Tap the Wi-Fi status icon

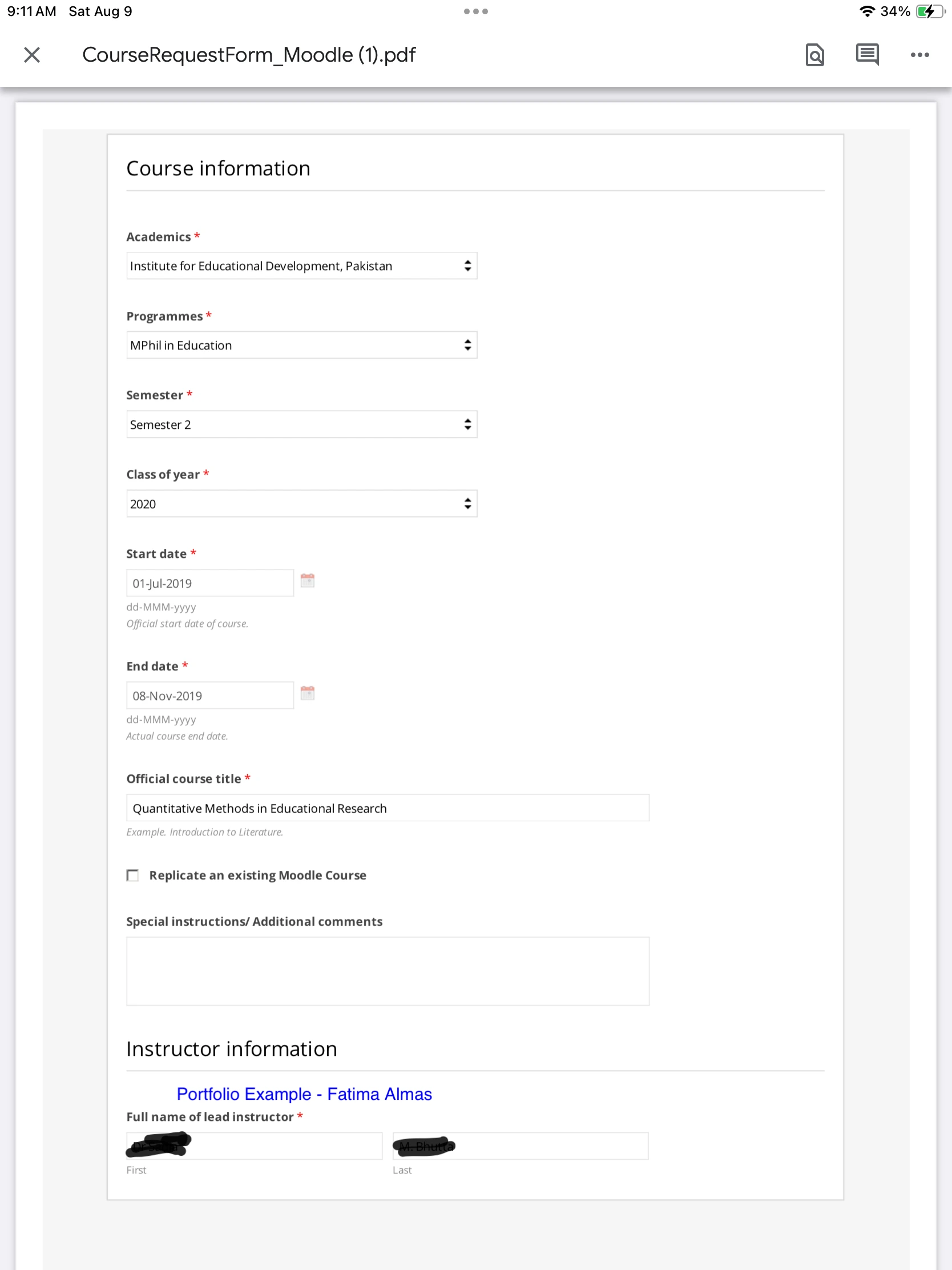(866, 11)
